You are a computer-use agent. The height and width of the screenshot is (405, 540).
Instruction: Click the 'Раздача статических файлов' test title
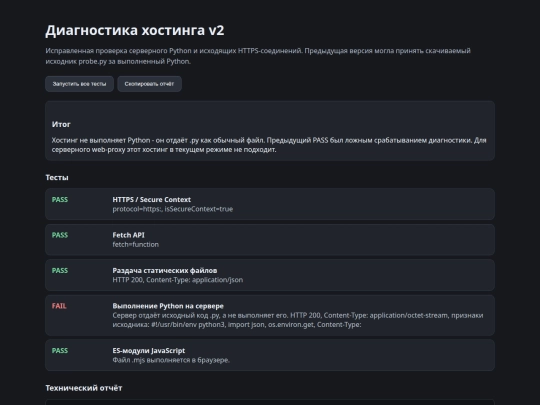(165, 271)
